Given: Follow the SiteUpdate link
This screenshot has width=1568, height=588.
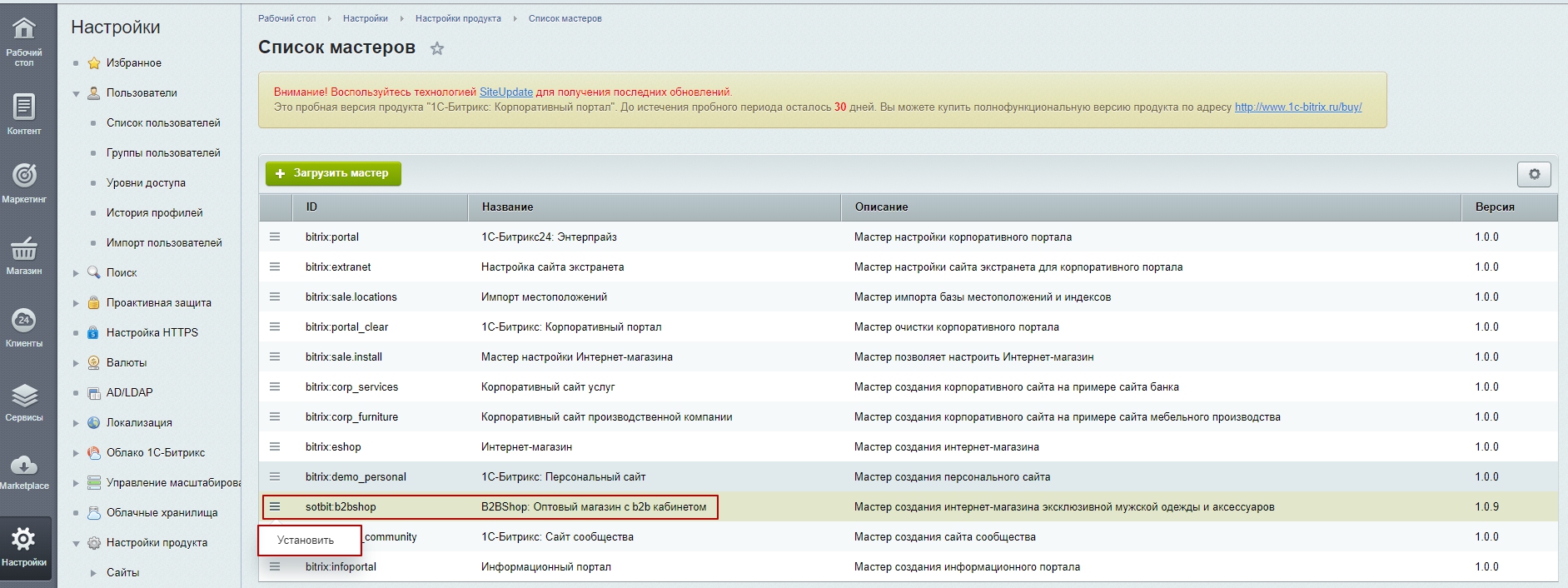Looking at the screenshot, I should (506, 92).
